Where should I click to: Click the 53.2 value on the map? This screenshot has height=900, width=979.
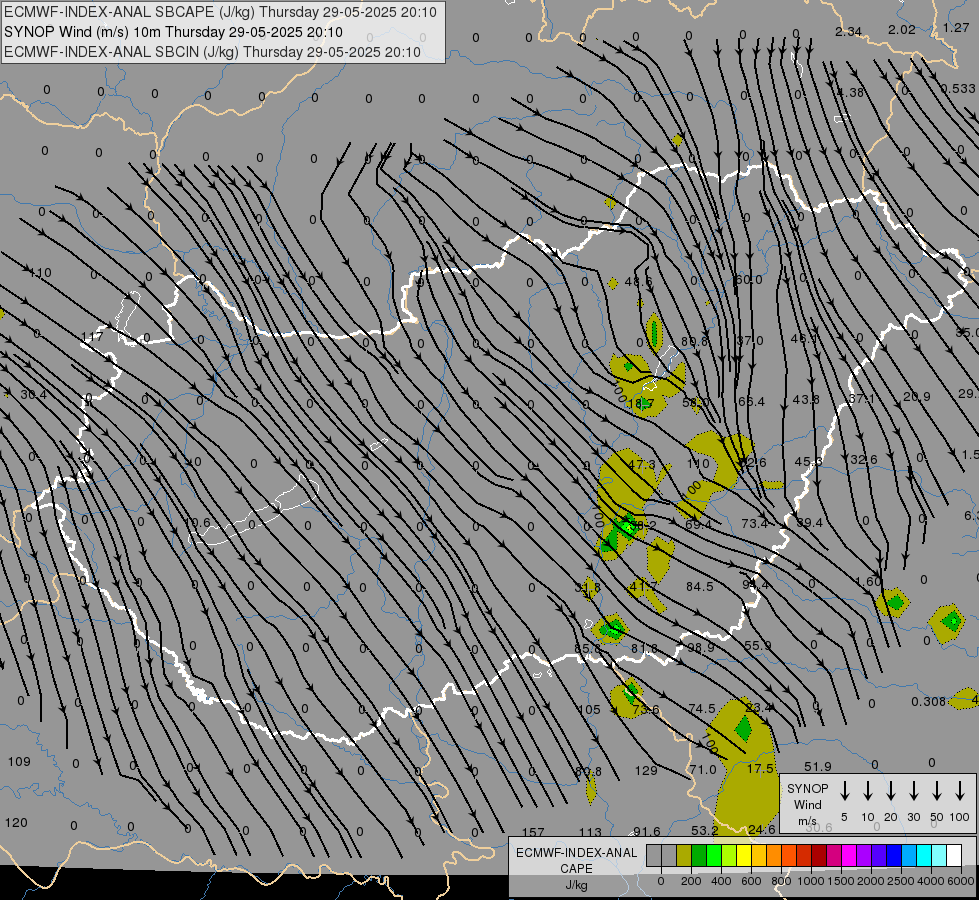click(704, 831)
